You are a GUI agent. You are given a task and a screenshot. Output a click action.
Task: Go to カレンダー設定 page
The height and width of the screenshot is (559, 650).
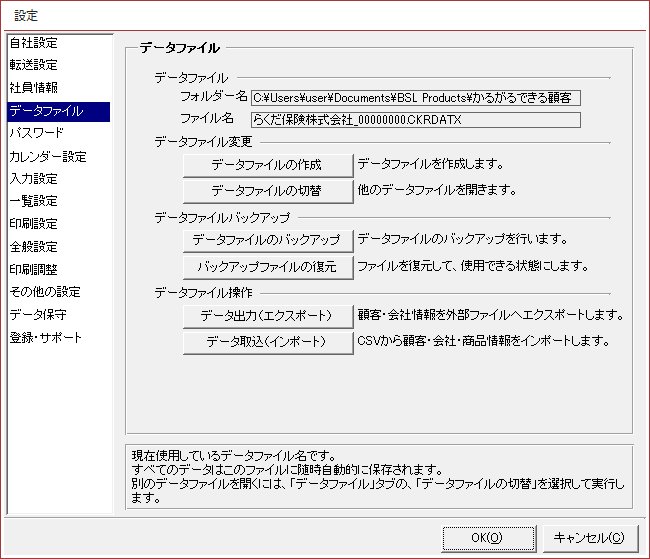tap(47, 156)
